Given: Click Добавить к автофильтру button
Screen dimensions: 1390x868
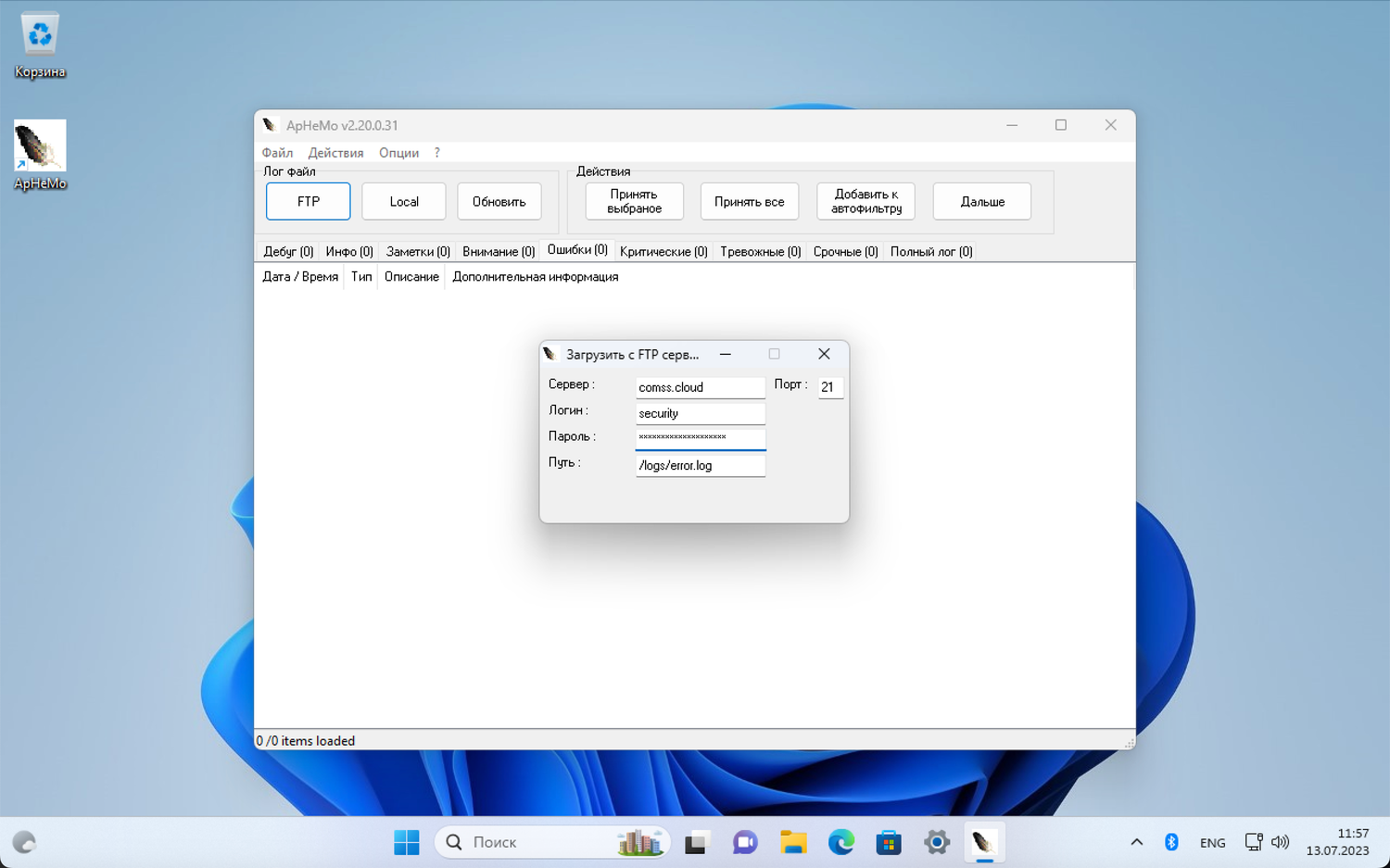Looking at the screenshot, I should [x=866, y=201].
